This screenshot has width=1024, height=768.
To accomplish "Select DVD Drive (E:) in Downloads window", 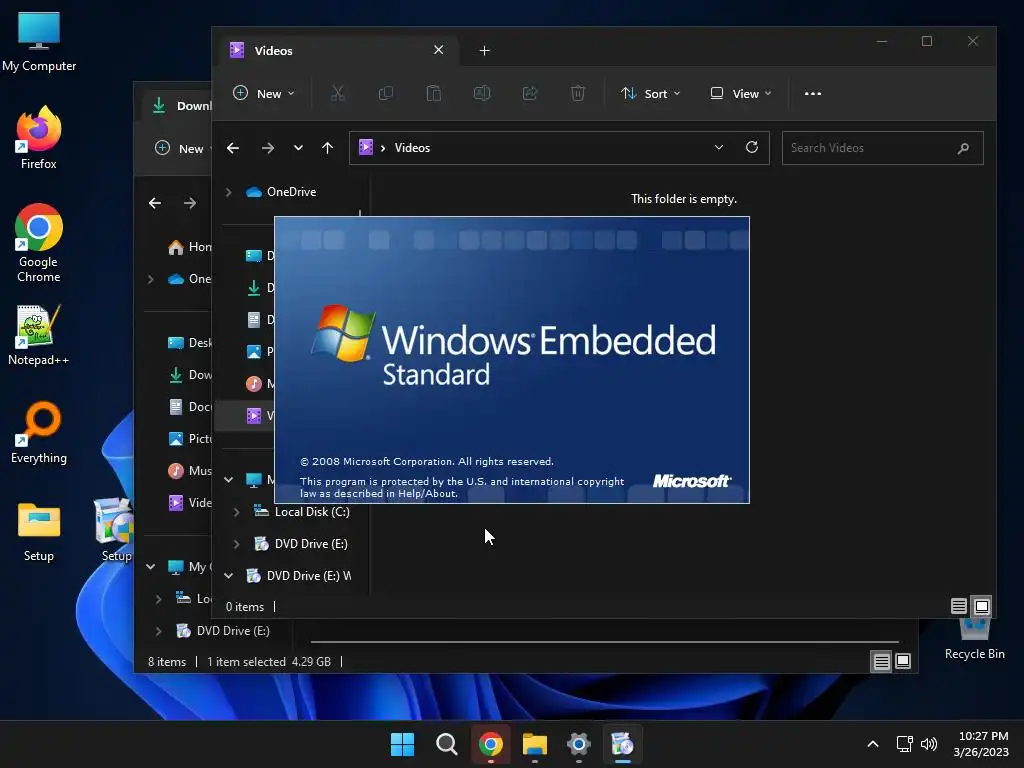I will [x=223, y=631].
